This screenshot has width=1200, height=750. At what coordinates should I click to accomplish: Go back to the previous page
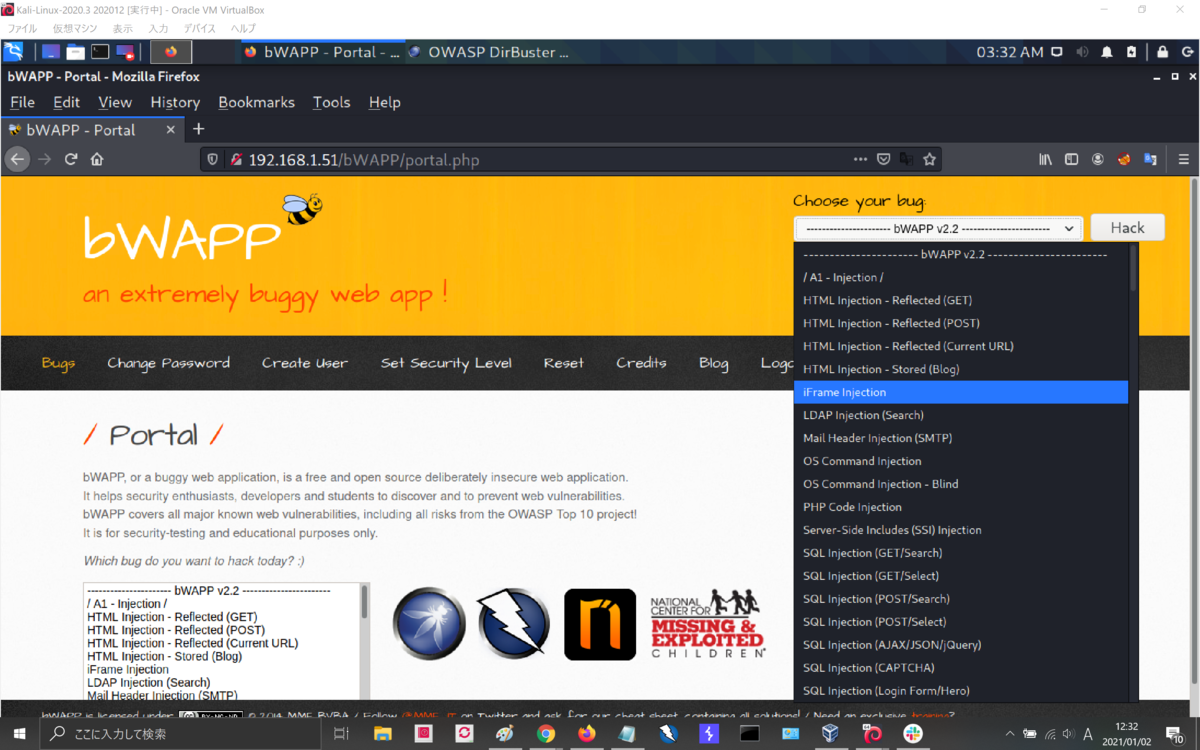coord(17,159)
